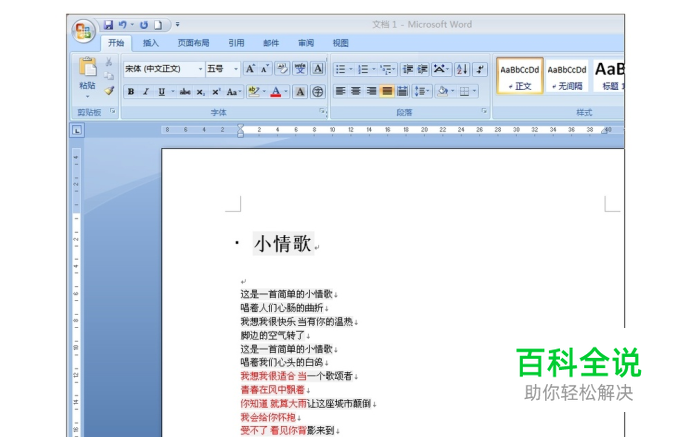
Task: Paste from clipboard (粘贴)
Action: click(87, 76)
